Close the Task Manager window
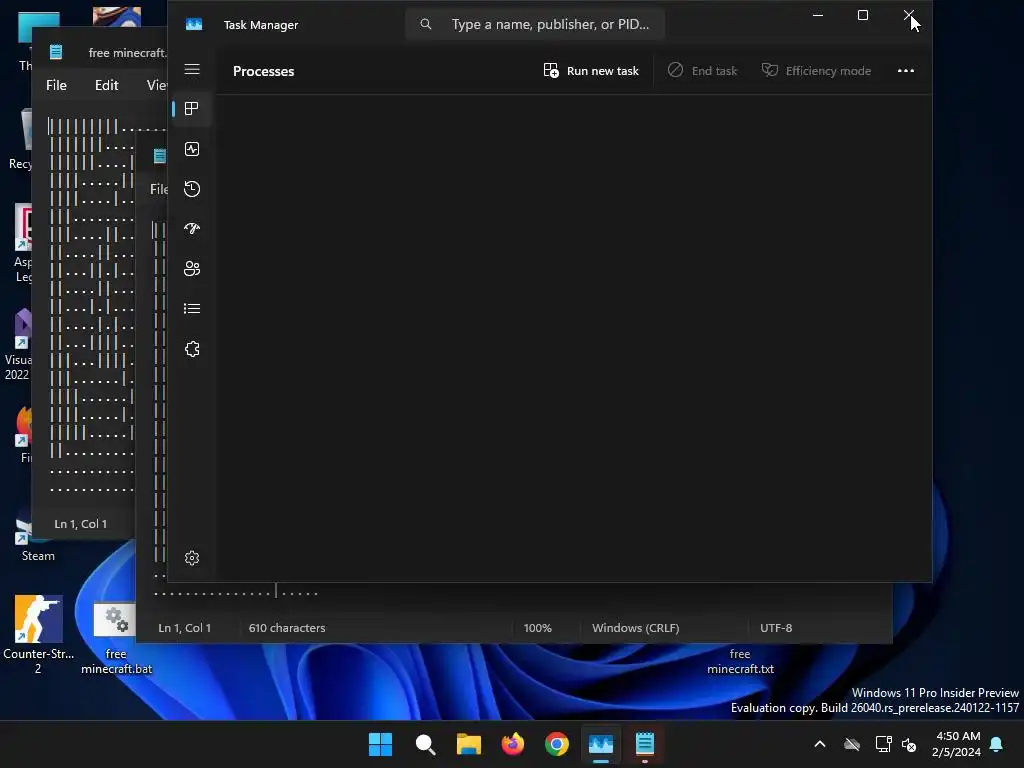This screenshot has height=768, width=1024. tap(908, 15)
